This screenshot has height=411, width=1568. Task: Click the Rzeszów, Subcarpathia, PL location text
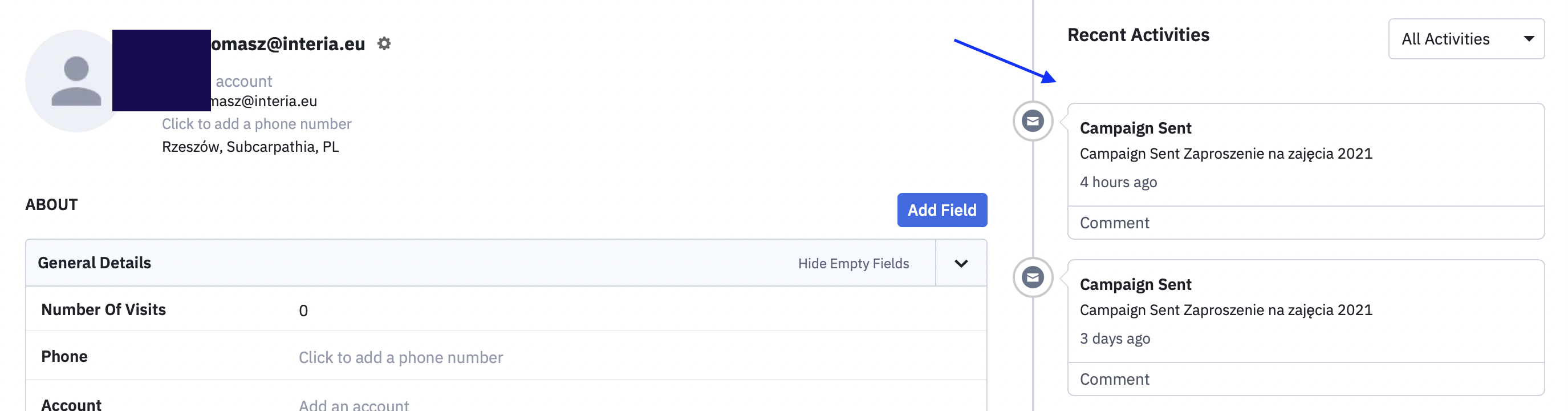pyautogui.click(x=250, y=147)
